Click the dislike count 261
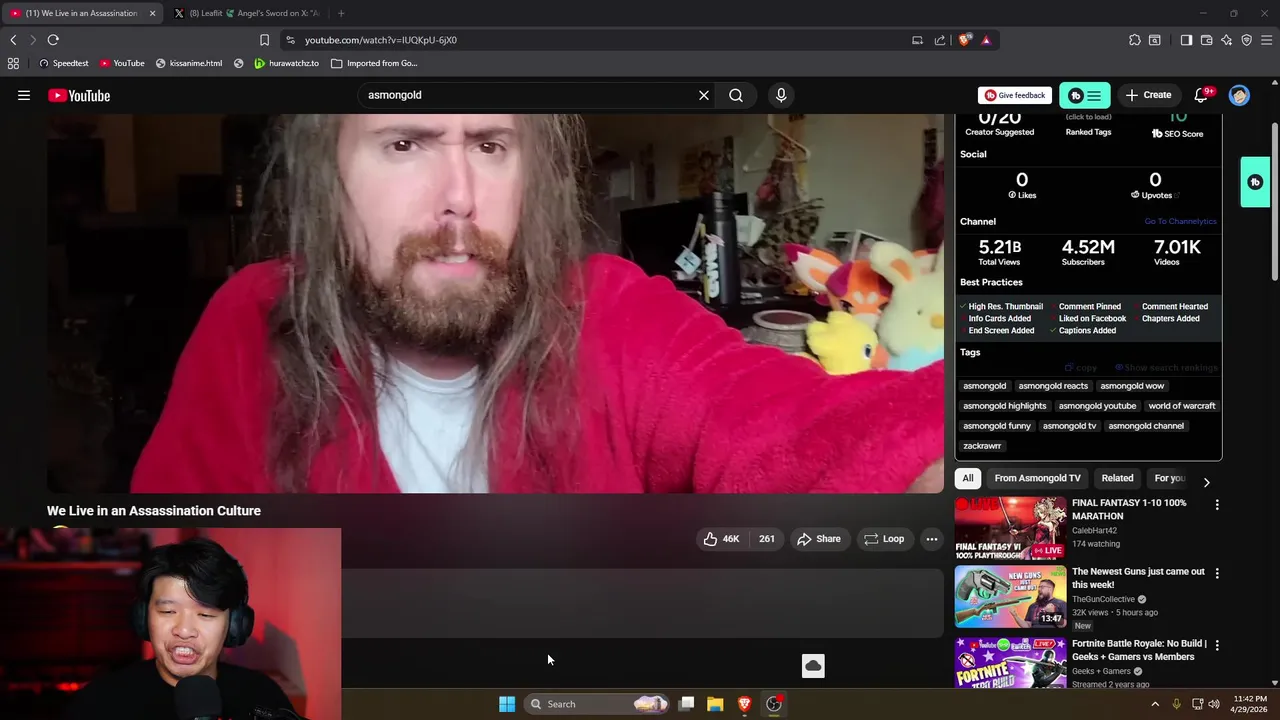This screenshot has width=1280, height=720. point(766,539)
